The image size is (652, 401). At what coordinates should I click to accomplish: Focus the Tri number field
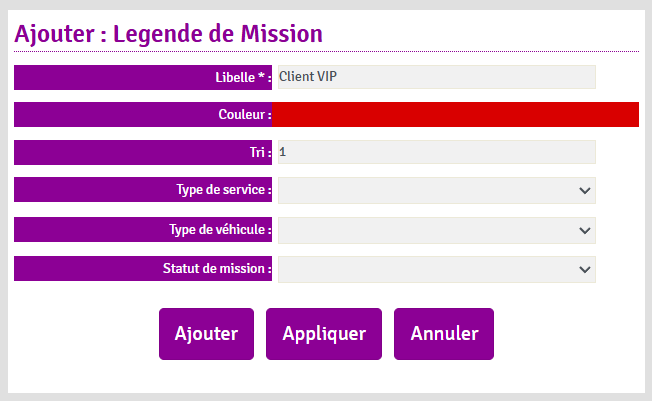pyautogui.click(x=436, y=152)
